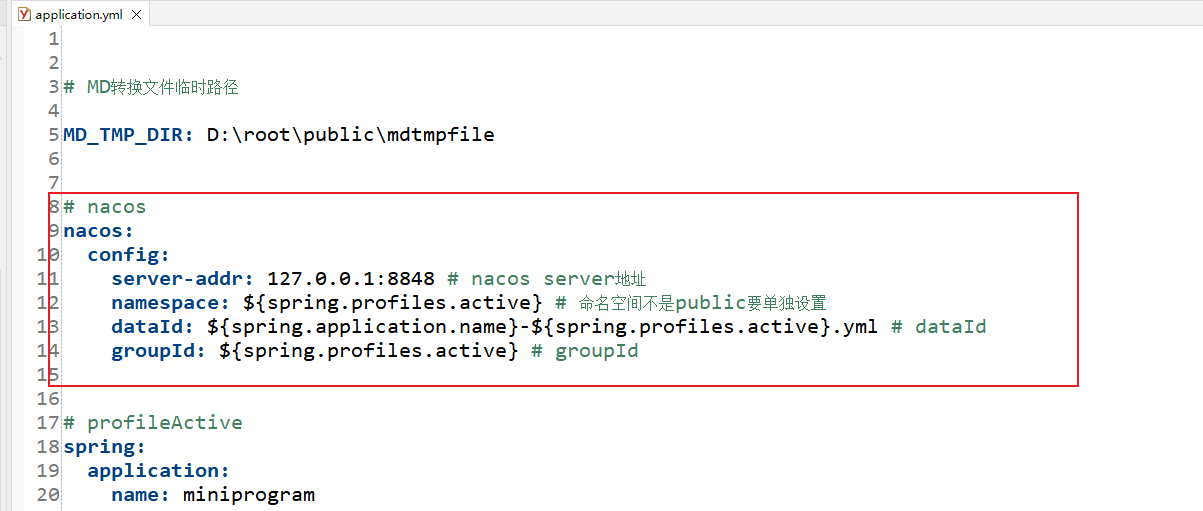Click the 'dataId:' key on line 13
Viewport: 1203px width, 511px height.
pyautogui.click(x=152, y=326)
